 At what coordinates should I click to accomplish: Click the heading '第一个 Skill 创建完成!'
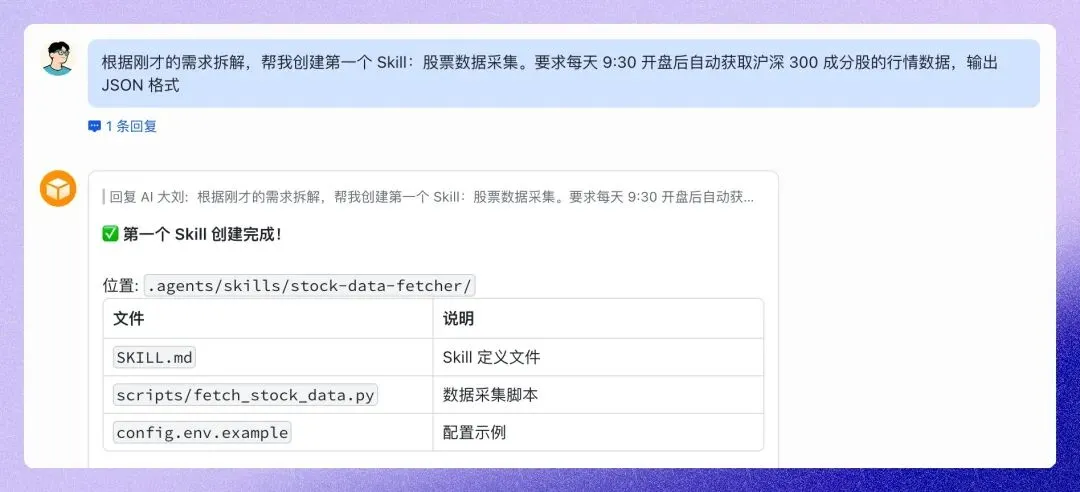pos(202,234)
